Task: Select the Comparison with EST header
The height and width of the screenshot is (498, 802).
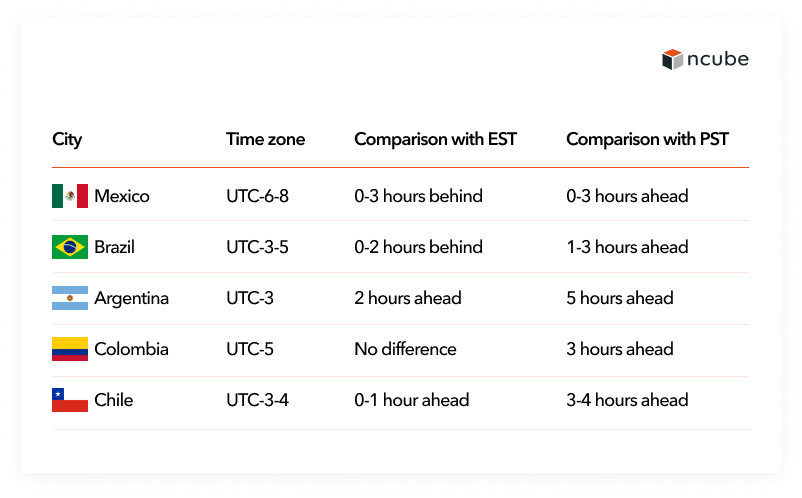Action: 435,139
